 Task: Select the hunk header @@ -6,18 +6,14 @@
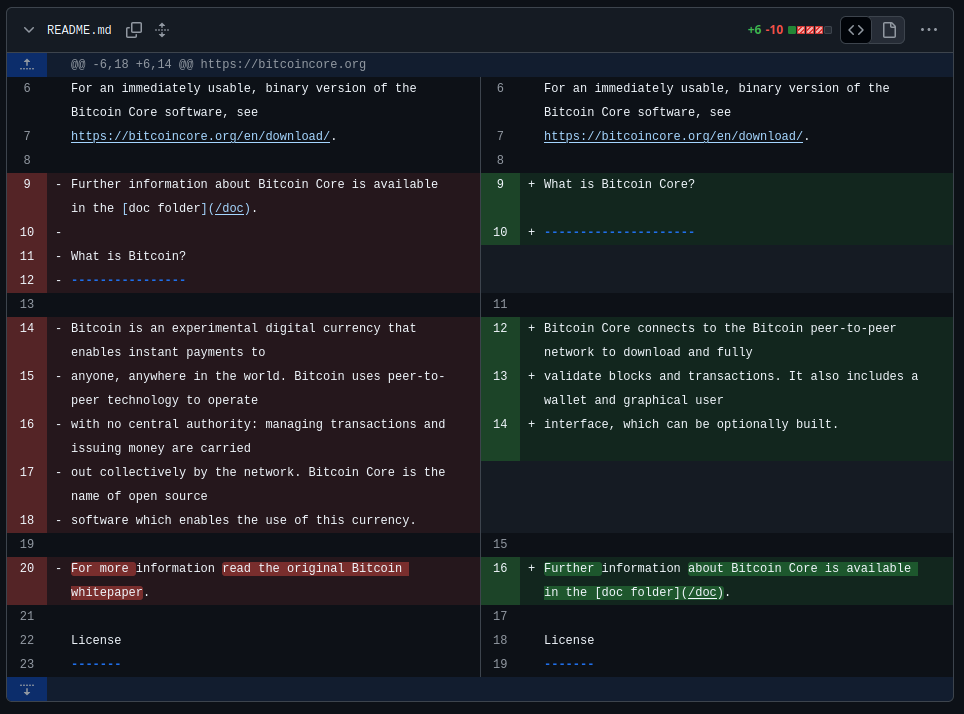click(218, 64)
